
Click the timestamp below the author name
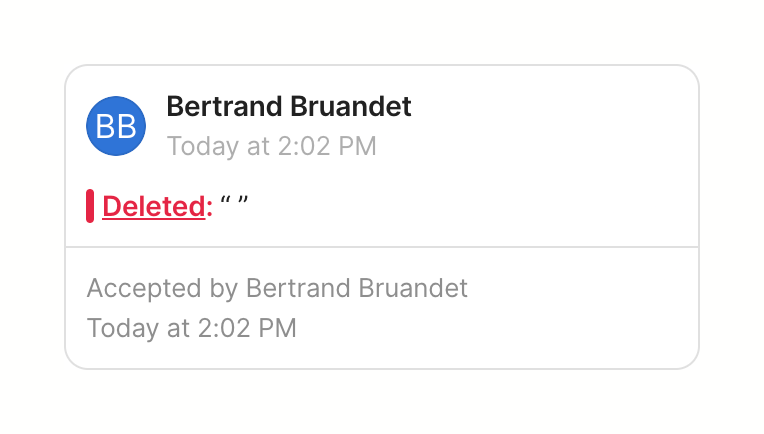pos(271,146)
